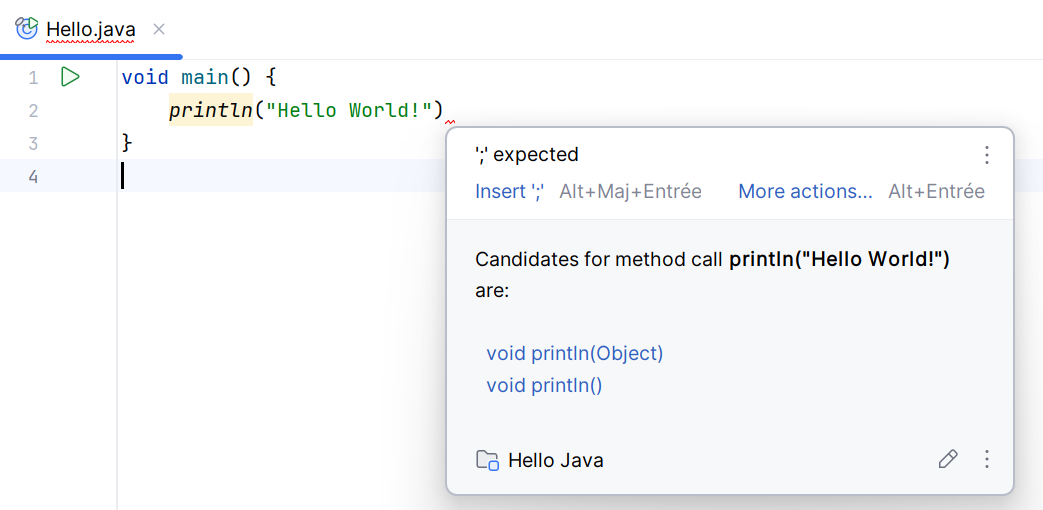Click the "Hello World!" string literal
This screenshot has width=1043, height=510.
point(347,110)
